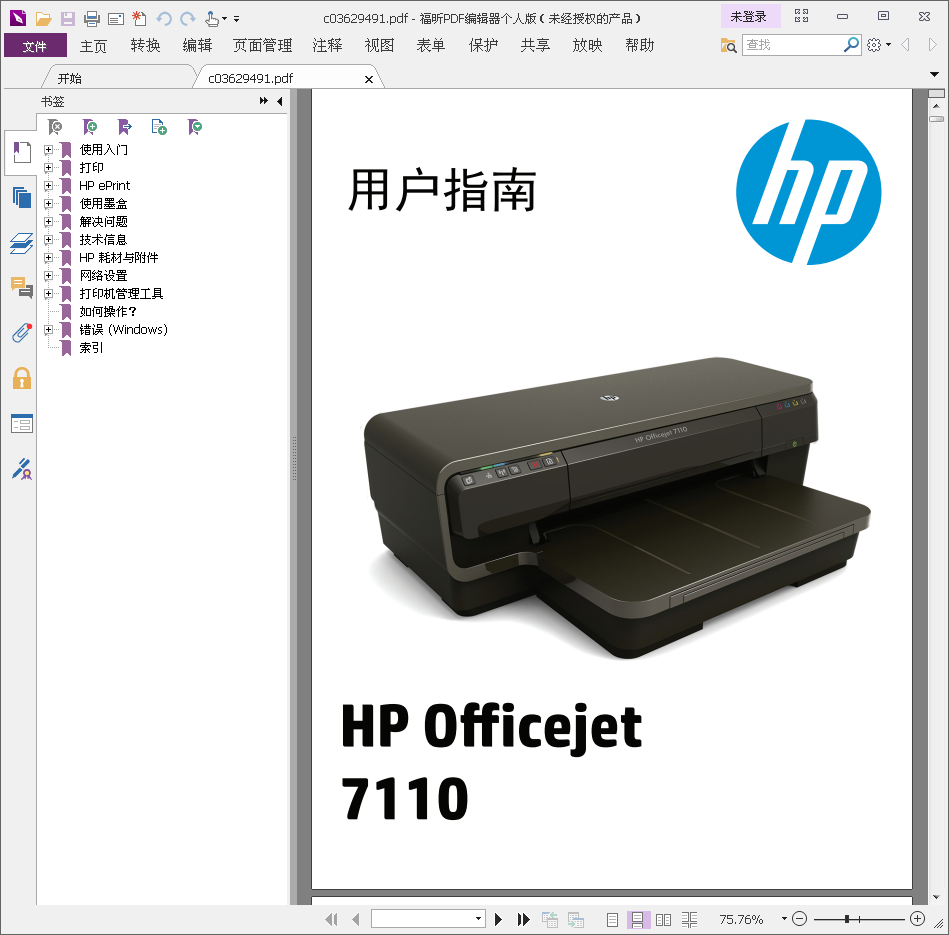Screen dimensions: 949x935
Task: Open the Form fields panel in sidebar
Action: [x=22, y=424]
